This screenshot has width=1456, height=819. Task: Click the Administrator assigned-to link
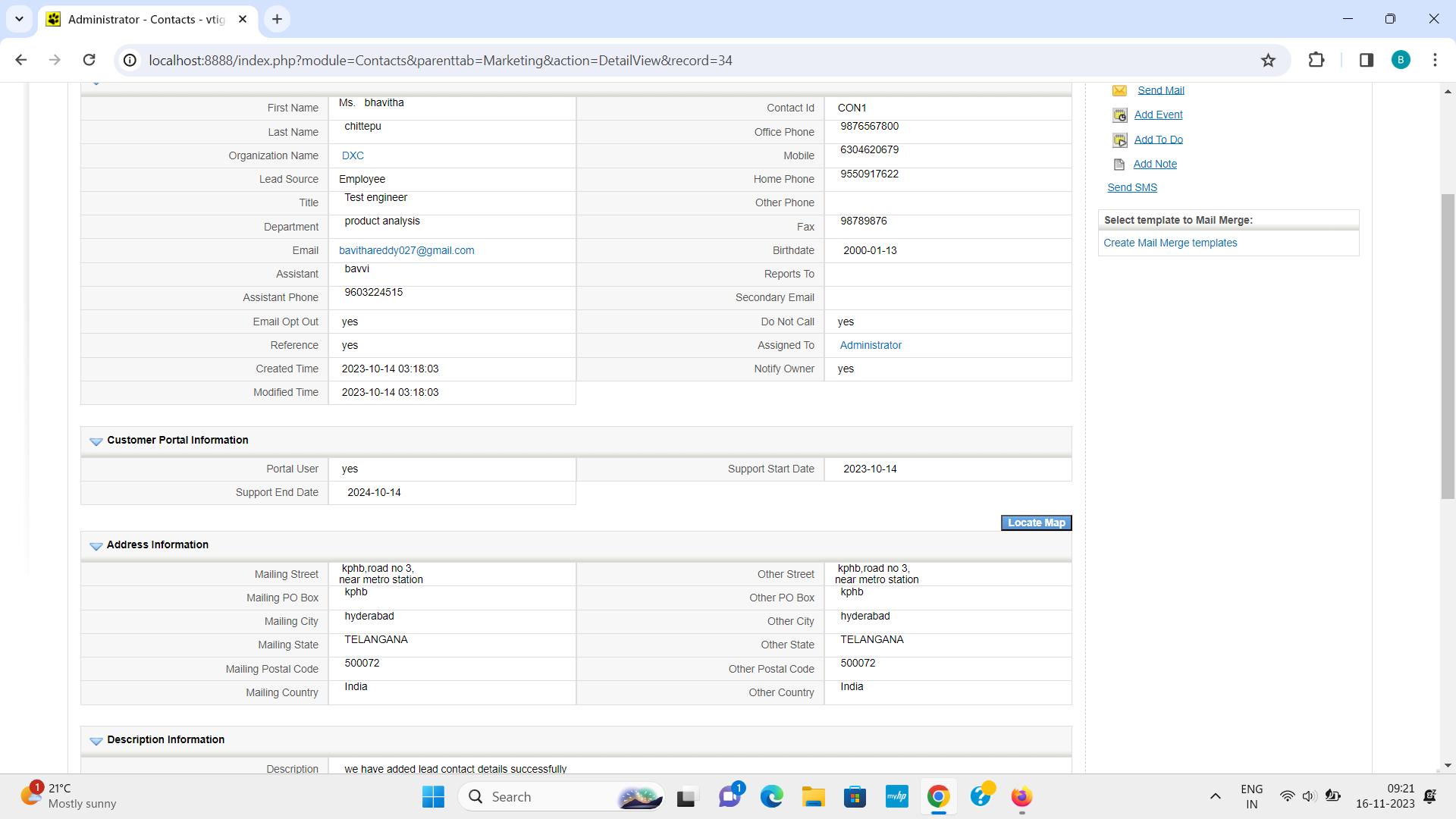[870, 345]
